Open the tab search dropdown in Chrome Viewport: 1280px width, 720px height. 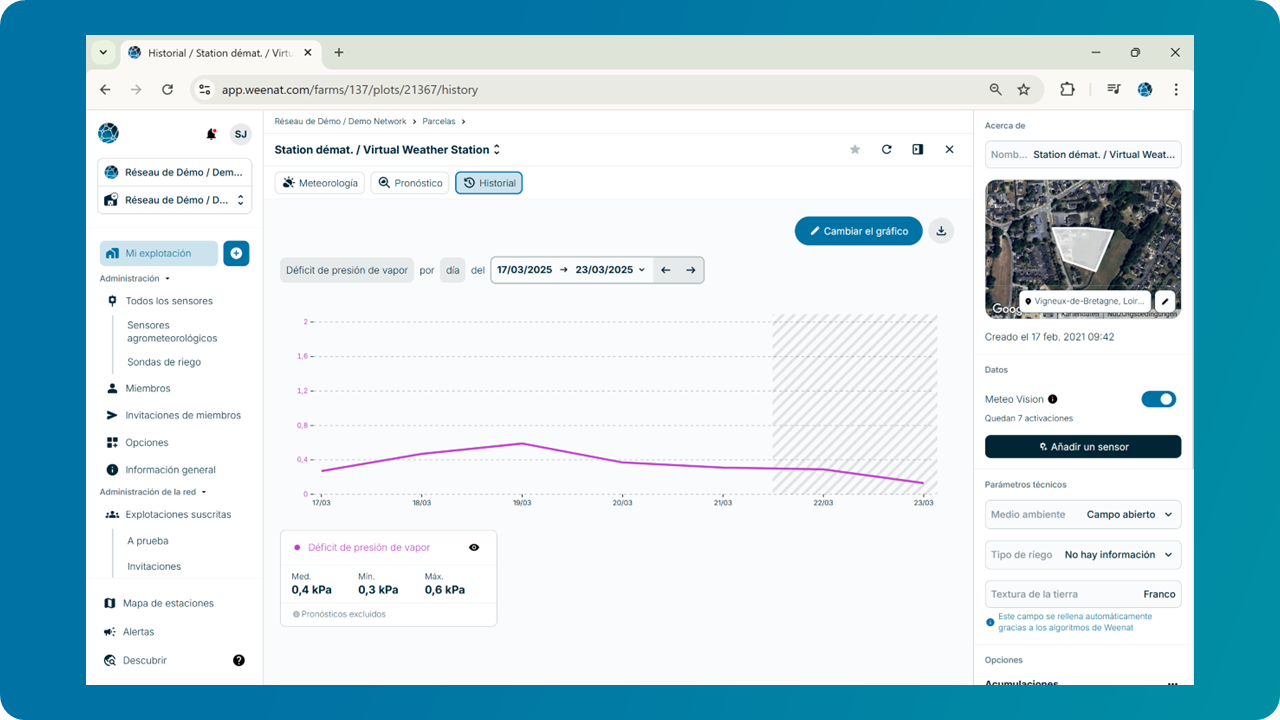point(103,52)
